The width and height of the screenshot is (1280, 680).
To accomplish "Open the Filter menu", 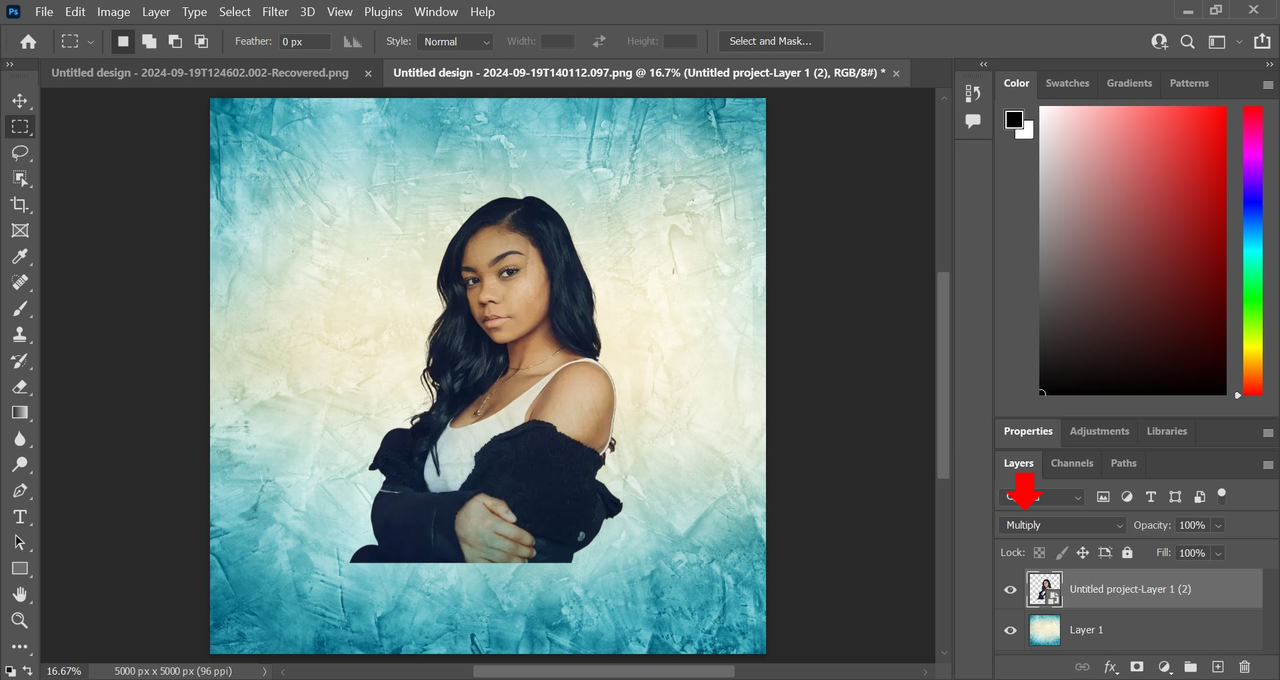I will click(275, 12).
